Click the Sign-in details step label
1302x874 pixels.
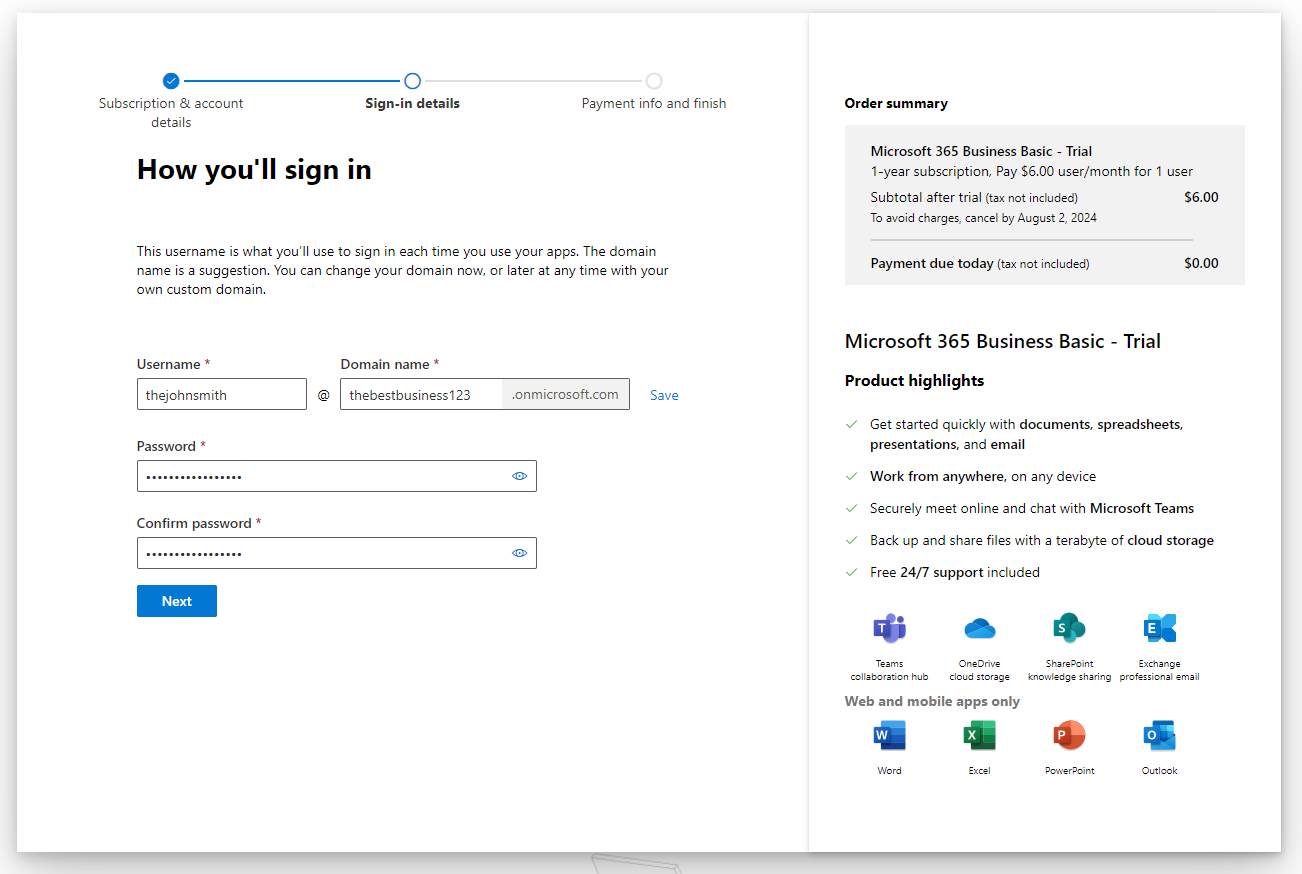click(412, 103)
